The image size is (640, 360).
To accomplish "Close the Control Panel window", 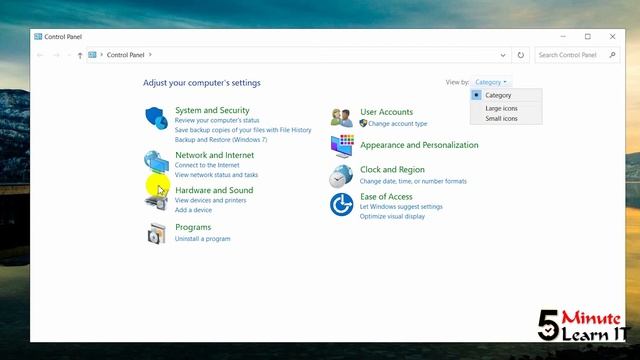I will (x=613, y=37).
